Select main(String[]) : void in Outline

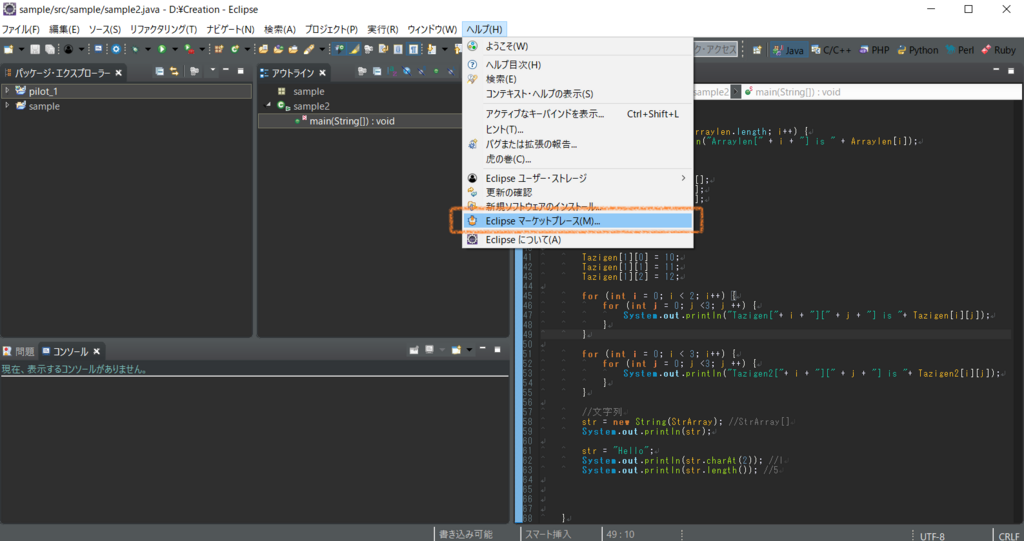tap(351, 121)
